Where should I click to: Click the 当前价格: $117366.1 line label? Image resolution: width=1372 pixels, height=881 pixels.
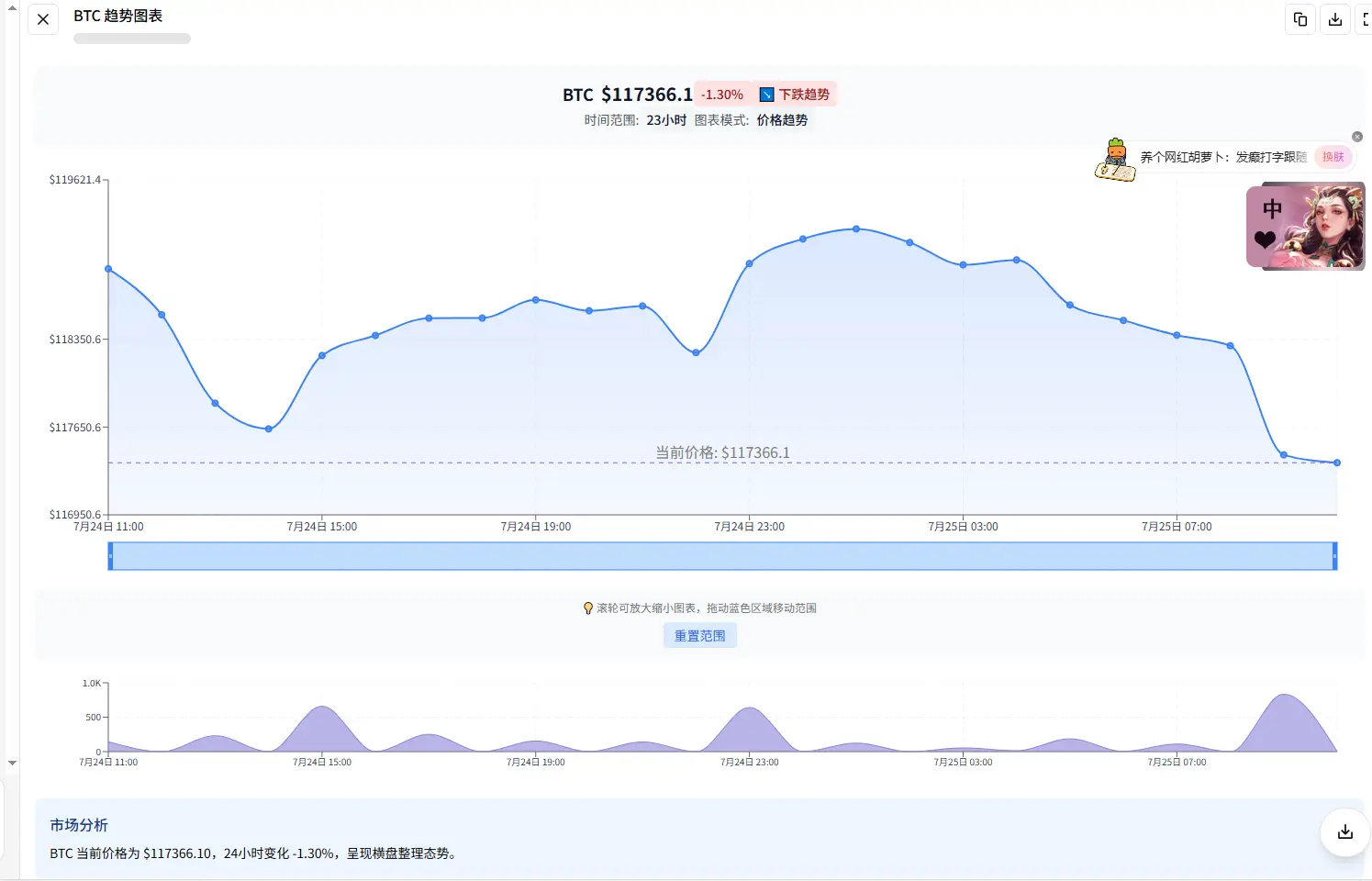[x=722, y=452]
